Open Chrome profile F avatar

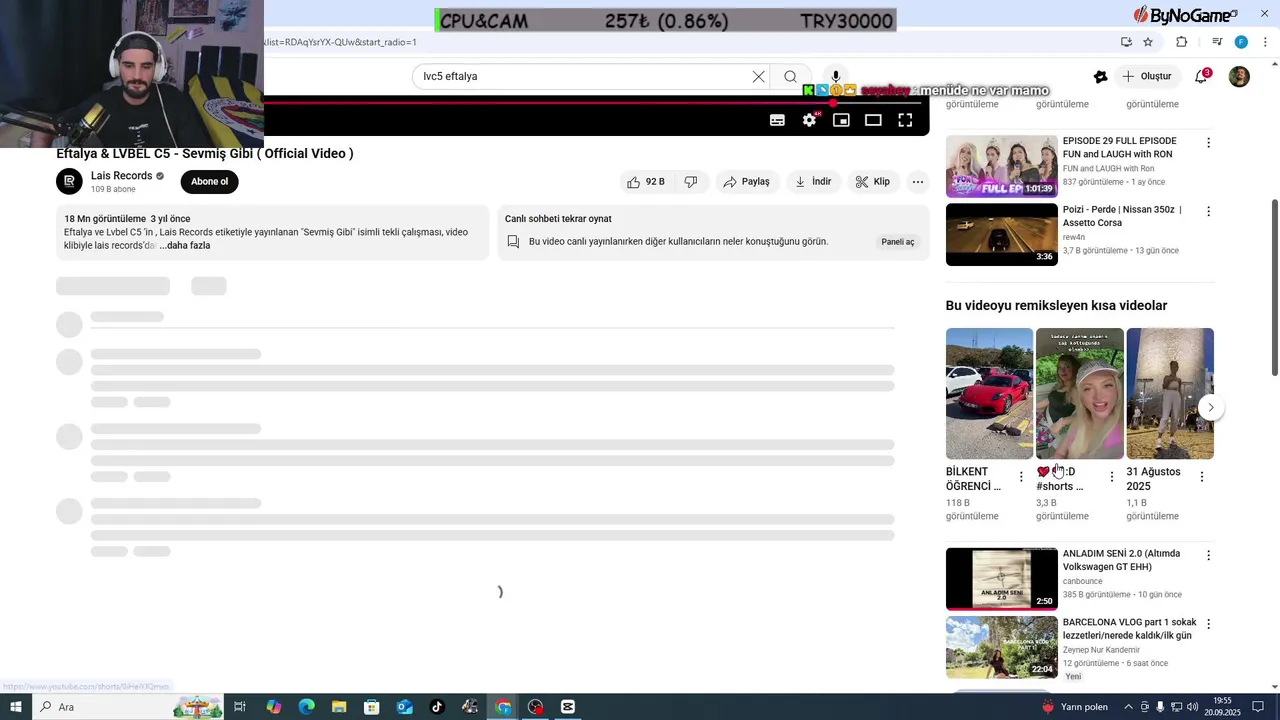tap(1241, 42)
